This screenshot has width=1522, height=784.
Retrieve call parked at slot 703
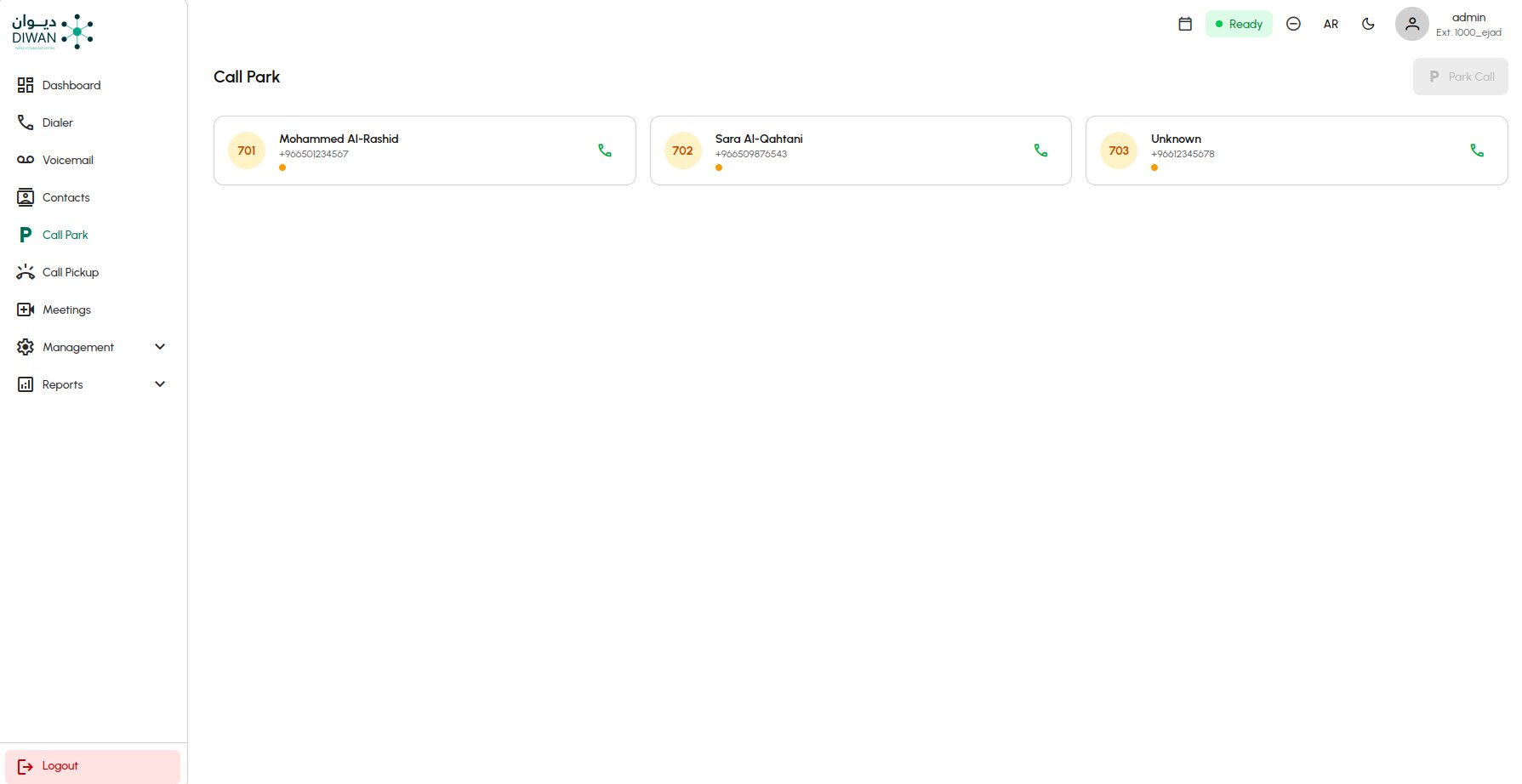click(x=1477, y=151)
